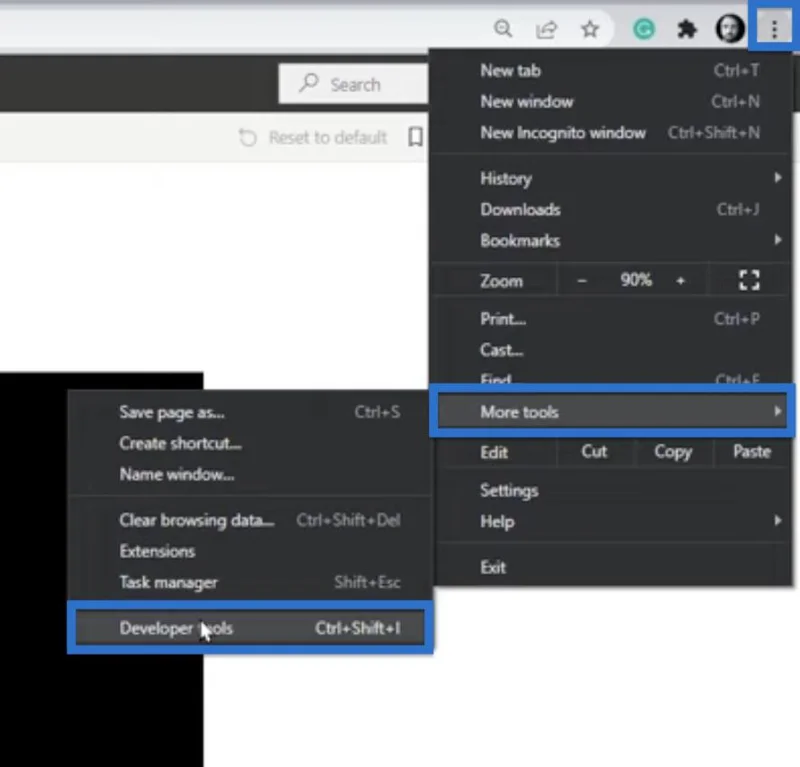Open the Chrome three-dot menu button
The image size is (800, 767).
click(774, 29)
